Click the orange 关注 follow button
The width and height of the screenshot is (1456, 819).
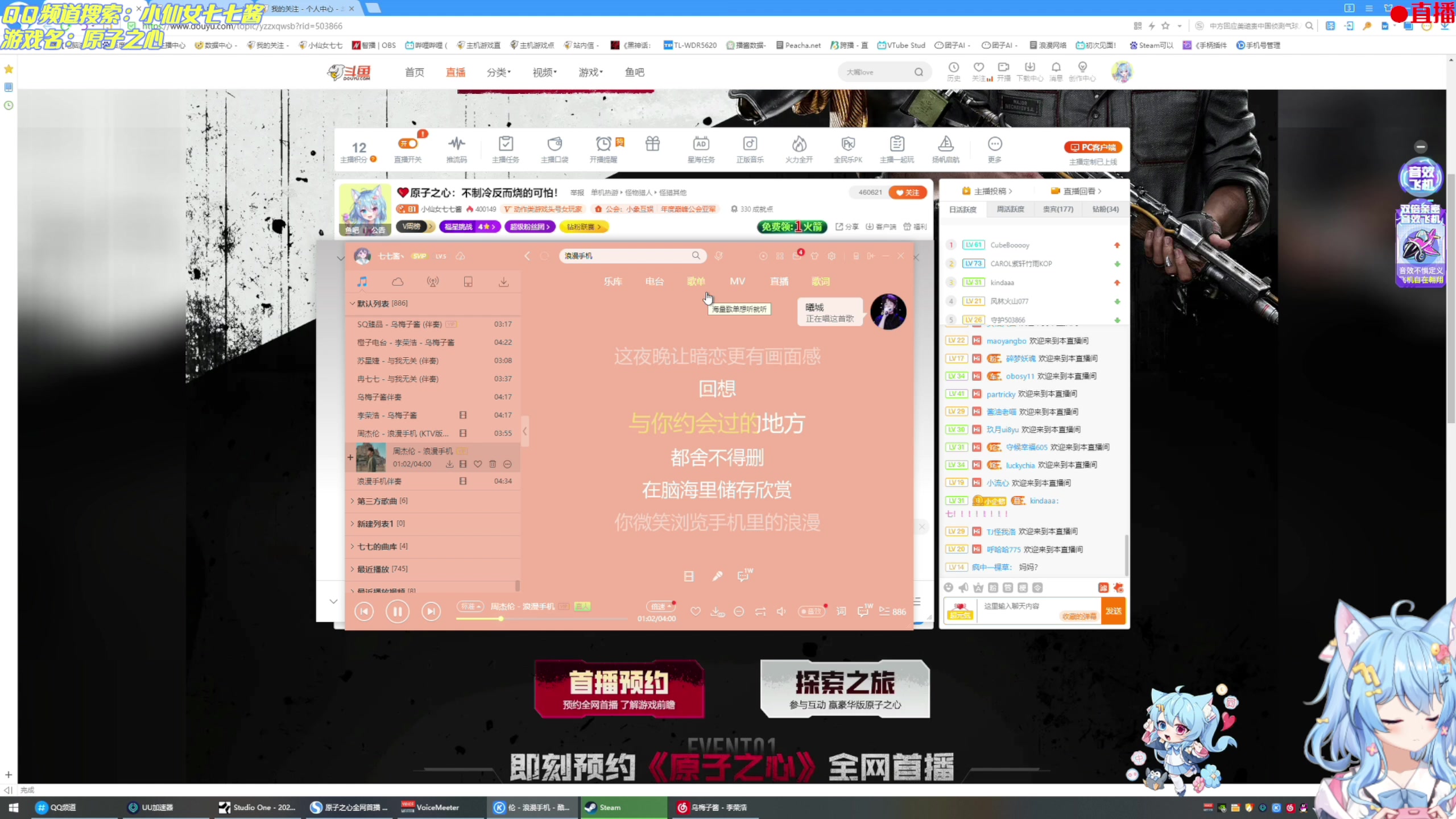tap(908, 192)
